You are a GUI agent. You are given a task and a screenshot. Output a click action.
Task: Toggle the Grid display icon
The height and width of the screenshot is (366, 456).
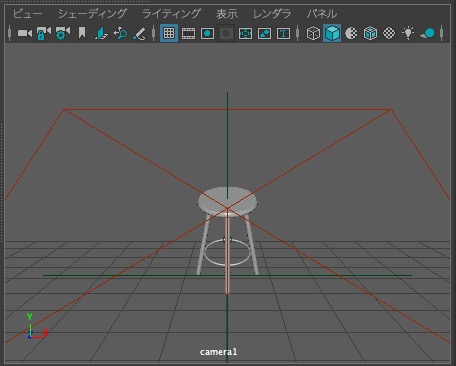pos(169,33)
